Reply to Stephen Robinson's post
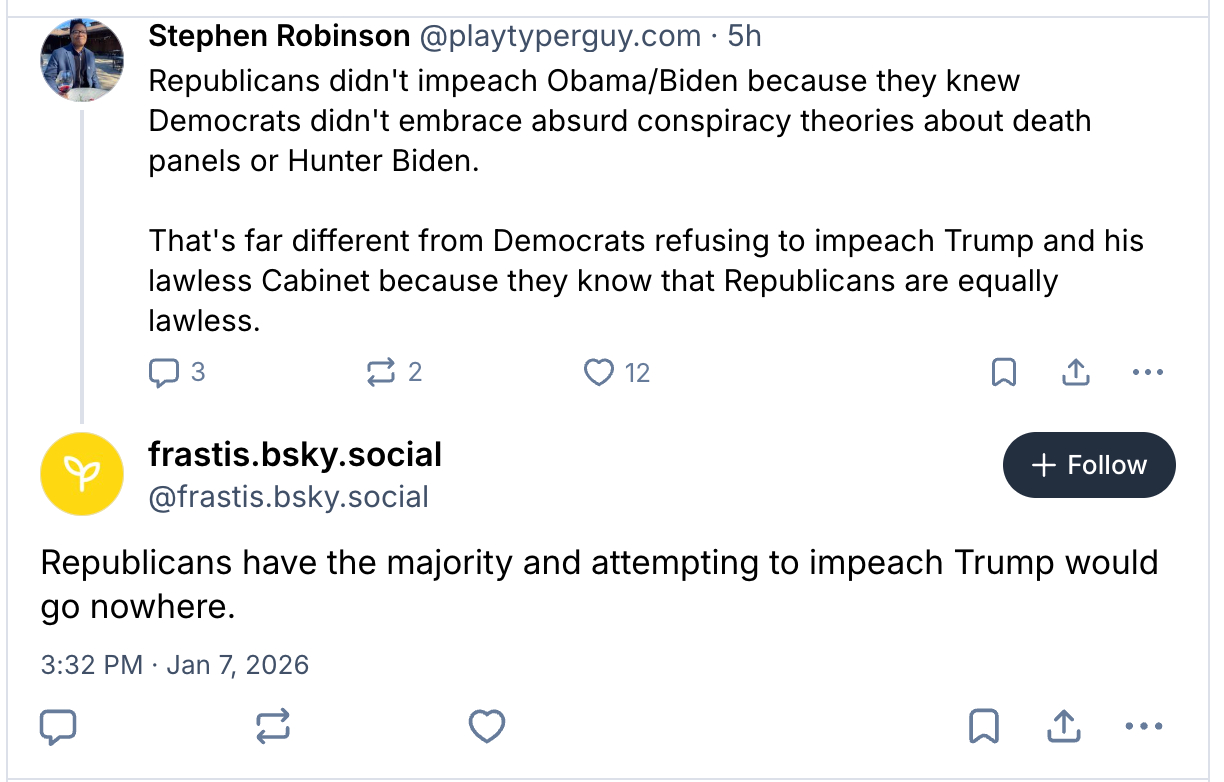This screenshot has width=1224, height=782. coord(163,373)
